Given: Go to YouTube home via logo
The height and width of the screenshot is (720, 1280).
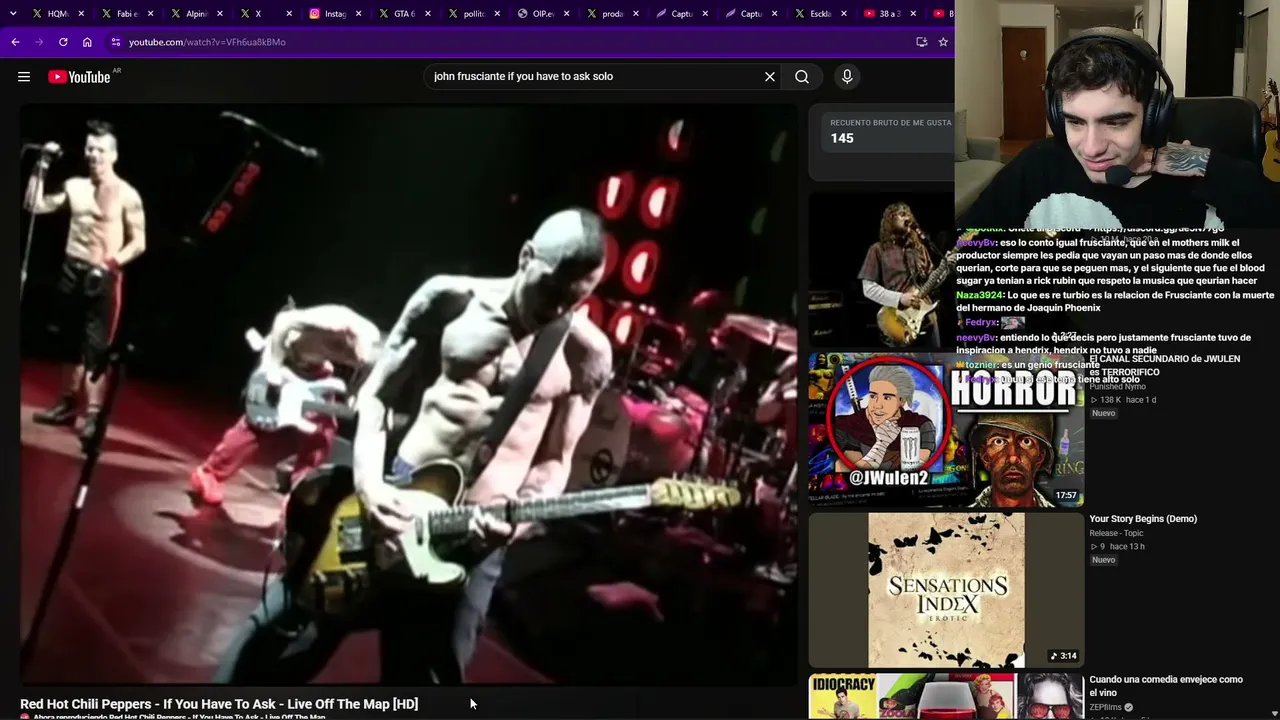Looking at the screenshot, I should pos(79,77).
